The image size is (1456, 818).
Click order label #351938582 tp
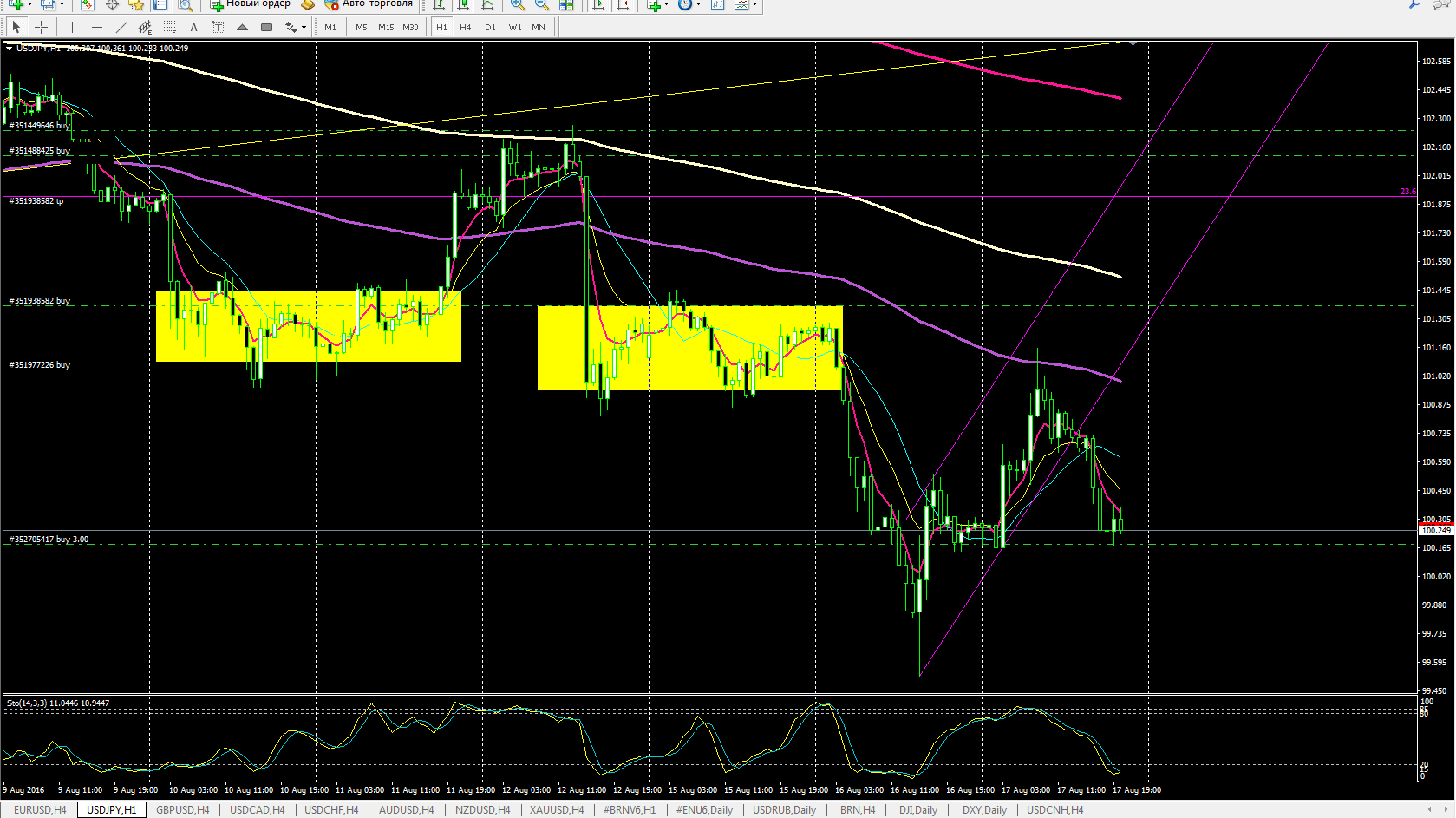tap(36, 201)
